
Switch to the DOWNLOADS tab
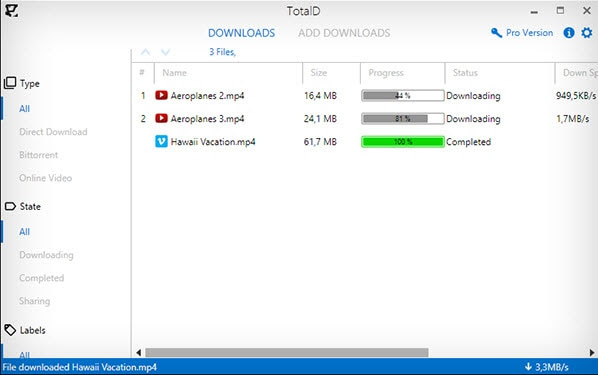pos(241,33)
